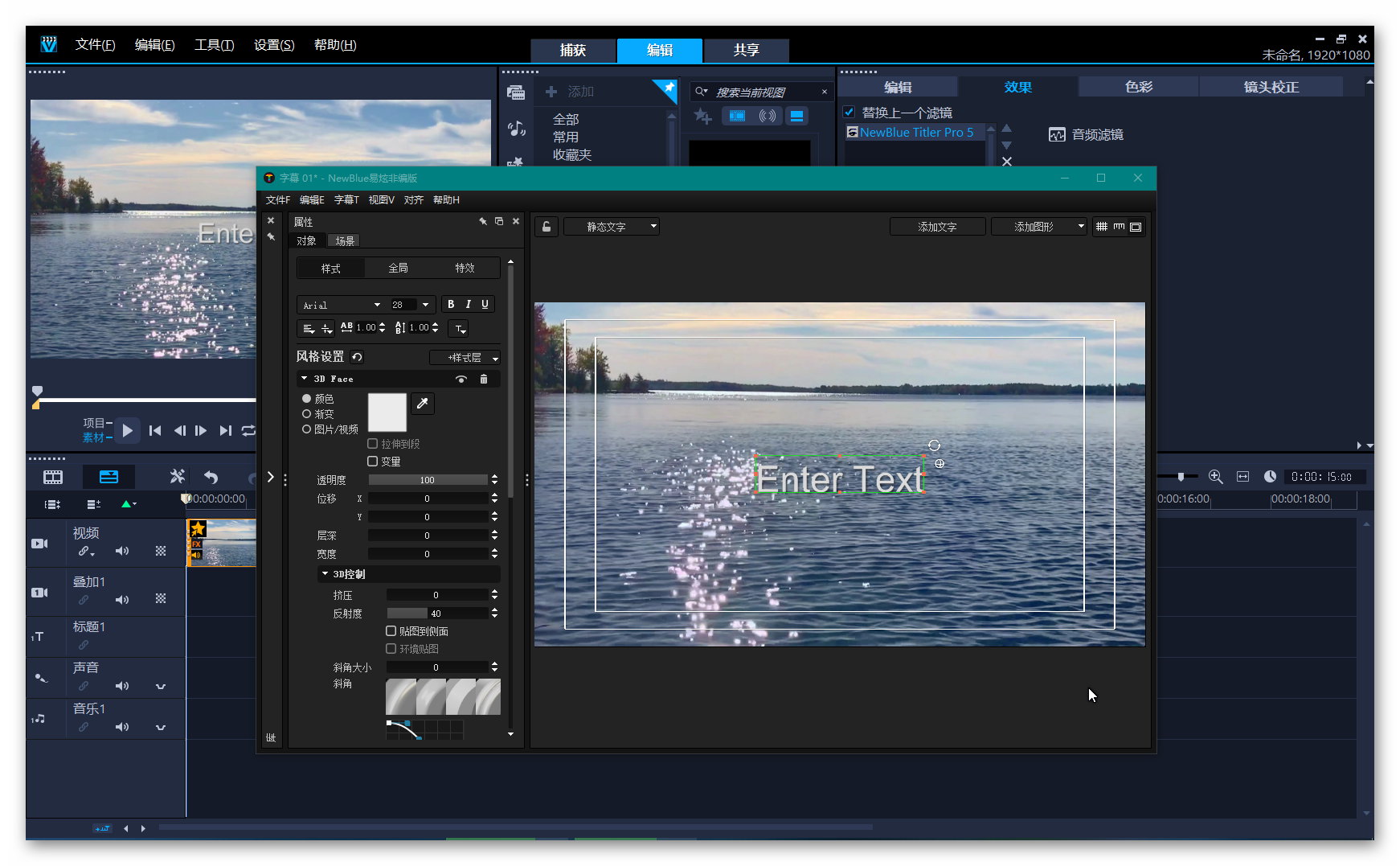1400x866 pixels.
Task: Click the 添加文字 button
Action: (937, 227)
